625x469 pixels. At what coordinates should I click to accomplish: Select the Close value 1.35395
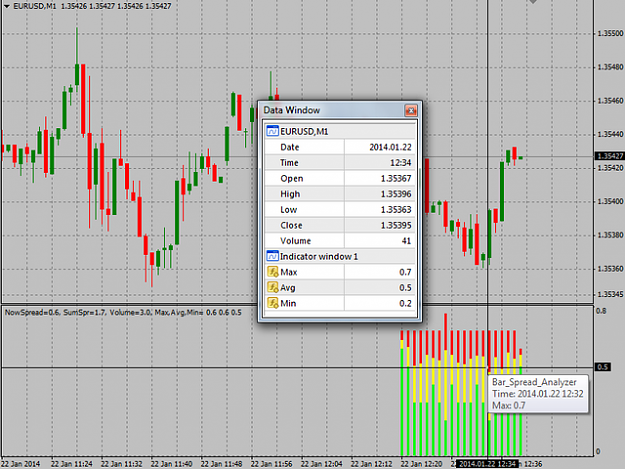pos(395,225)
